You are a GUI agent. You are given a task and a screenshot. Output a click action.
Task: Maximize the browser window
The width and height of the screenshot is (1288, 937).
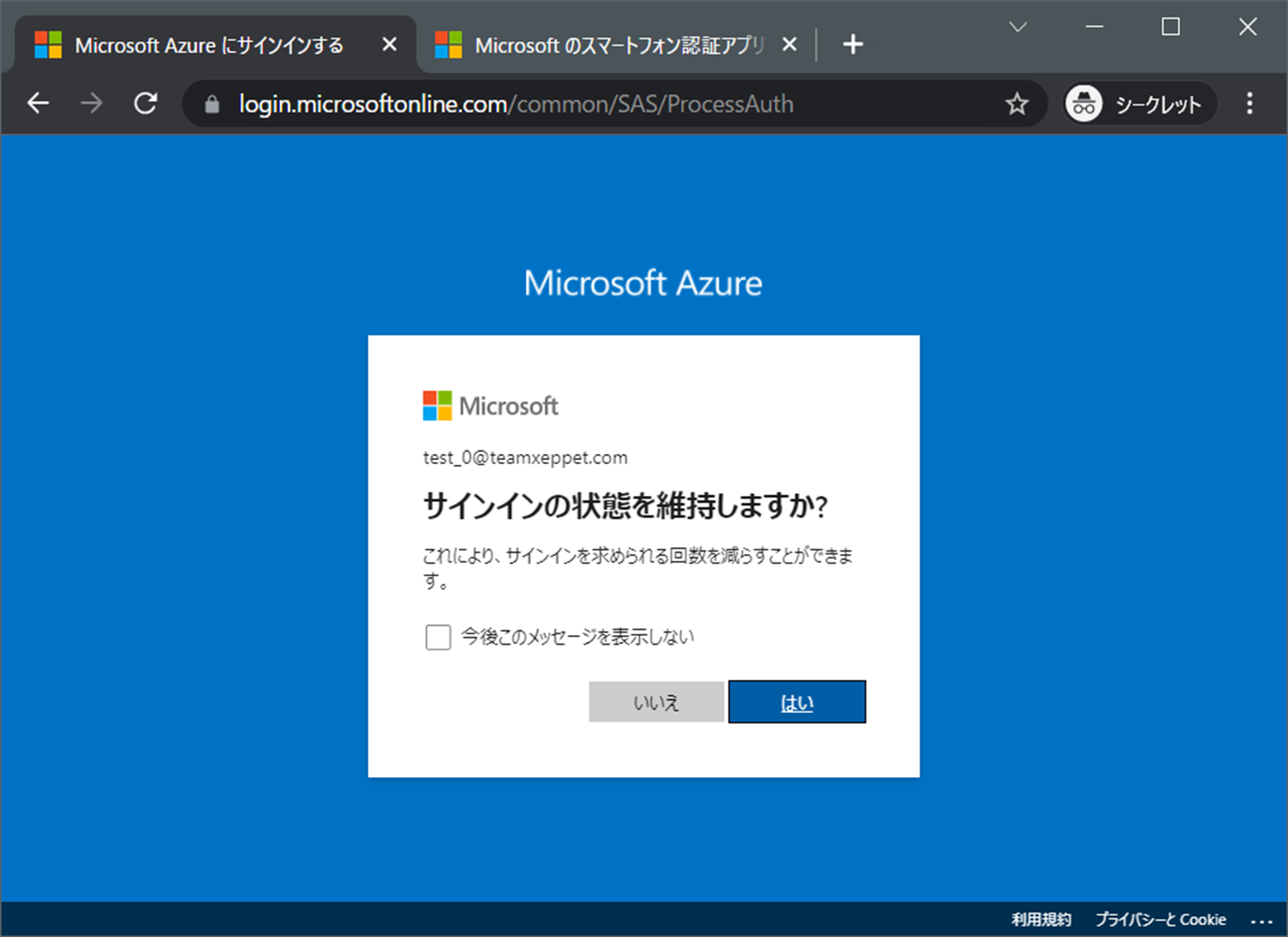click(1171, 27)
